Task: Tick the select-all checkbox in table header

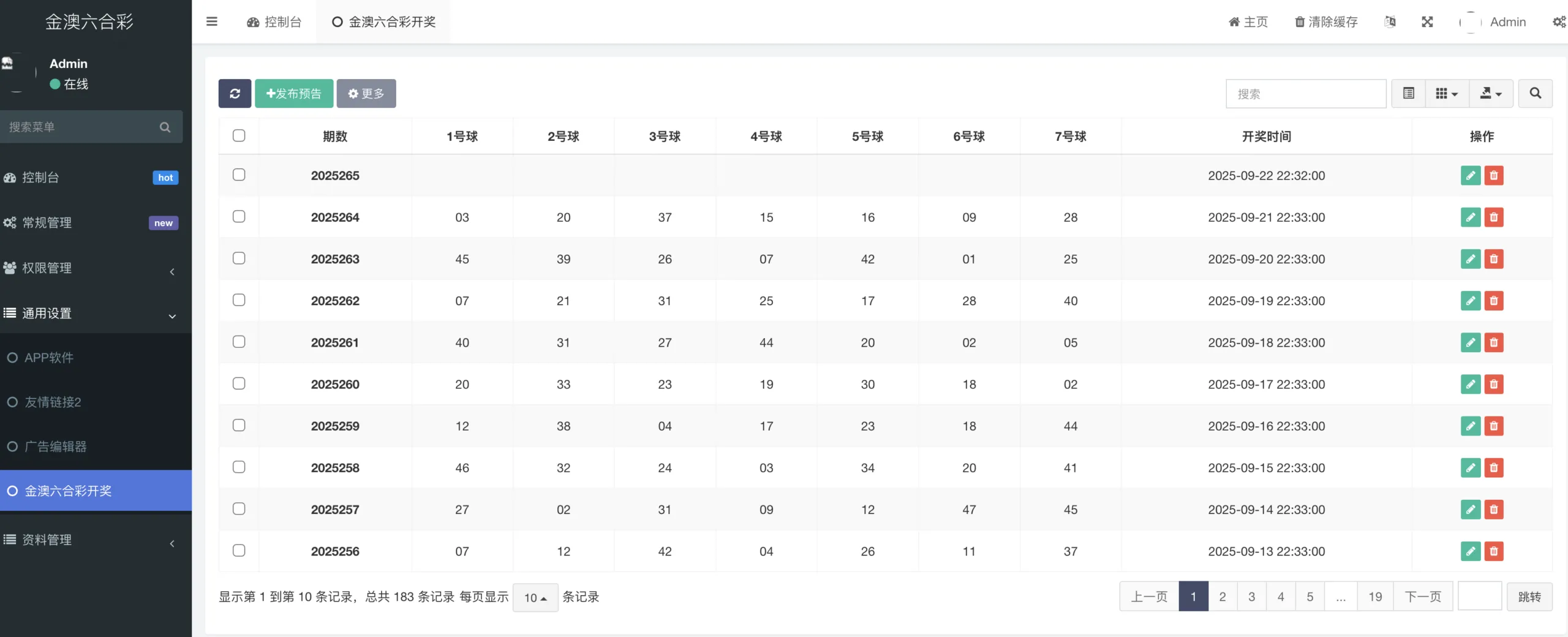Action: coord(239,135)
